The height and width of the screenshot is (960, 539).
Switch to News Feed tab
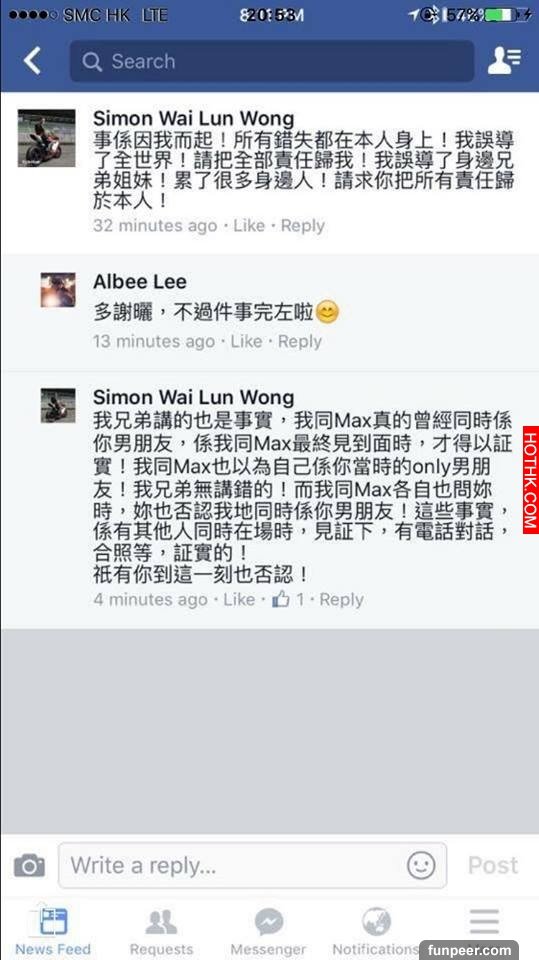[x=53, y=932]
